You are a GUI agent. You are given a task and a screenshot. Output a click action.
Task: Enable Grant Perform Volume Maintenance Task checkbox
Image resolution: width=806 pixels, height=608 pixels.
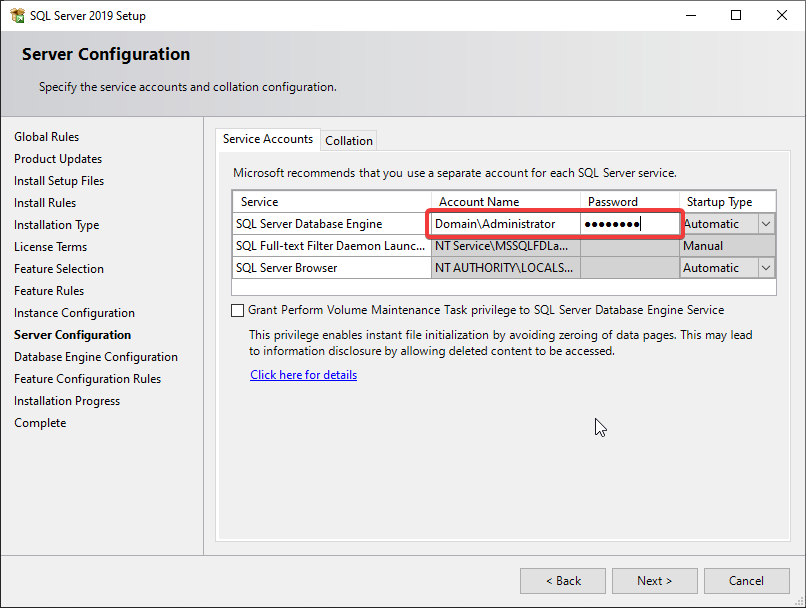tap(237, 310)
